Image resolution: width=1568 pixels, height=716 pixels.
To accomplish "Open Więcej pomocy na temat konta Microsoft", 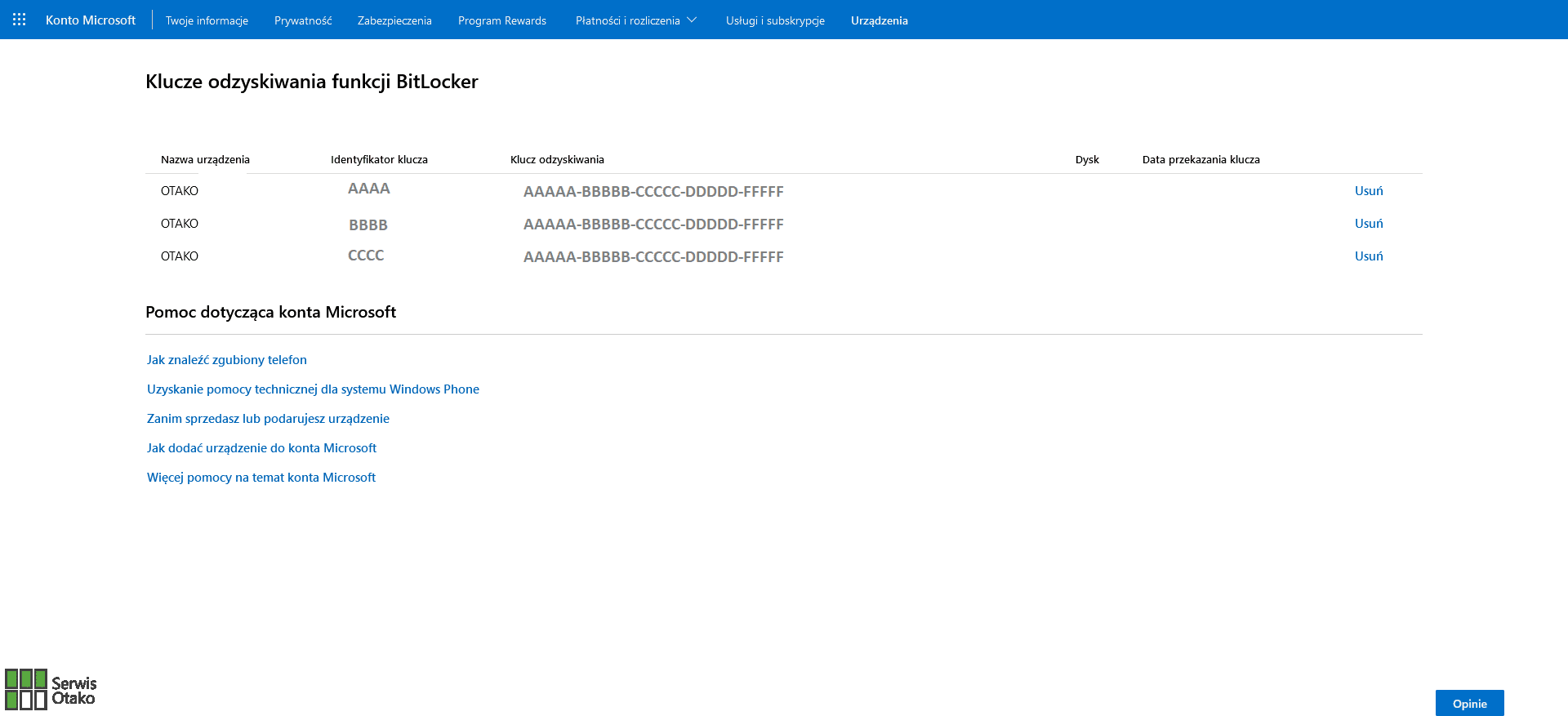I will point(261,478).
